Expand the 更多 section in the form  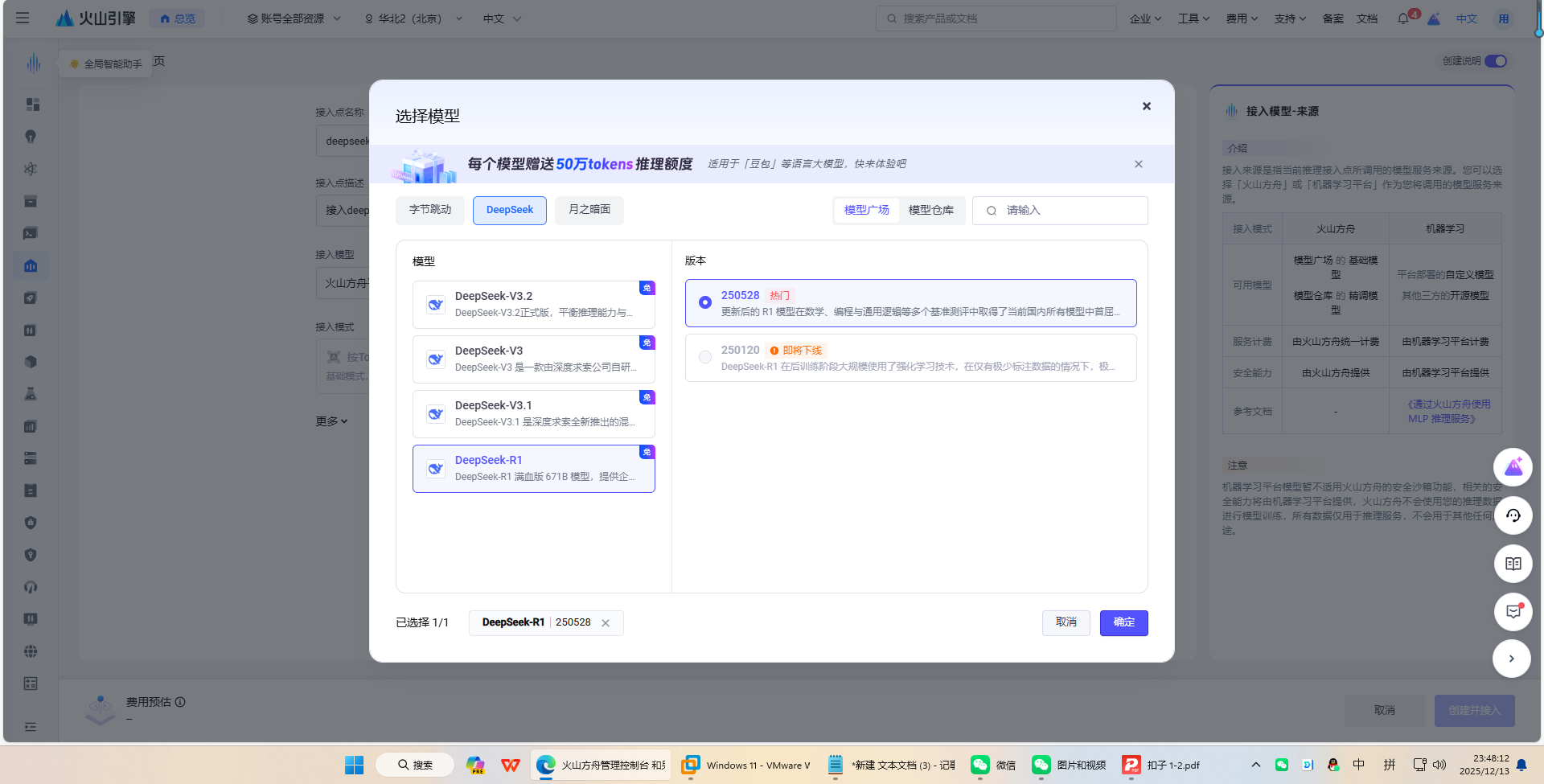[x=332, y=421]
